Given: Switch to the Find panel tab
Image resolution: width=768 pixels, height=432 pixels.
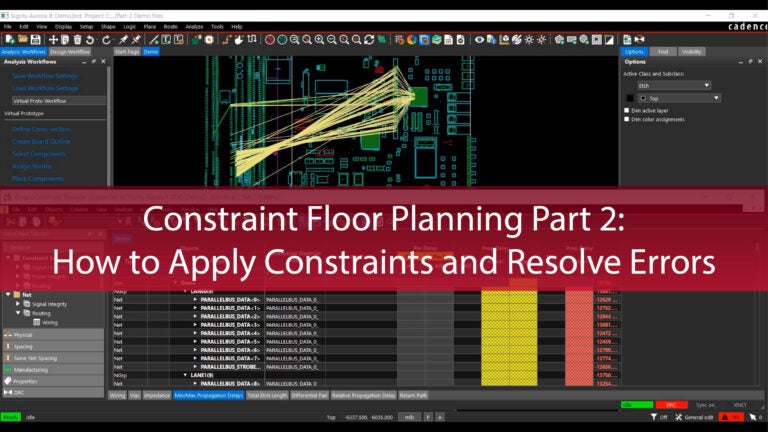Looking at the screenshot, I should coord(663,52).
